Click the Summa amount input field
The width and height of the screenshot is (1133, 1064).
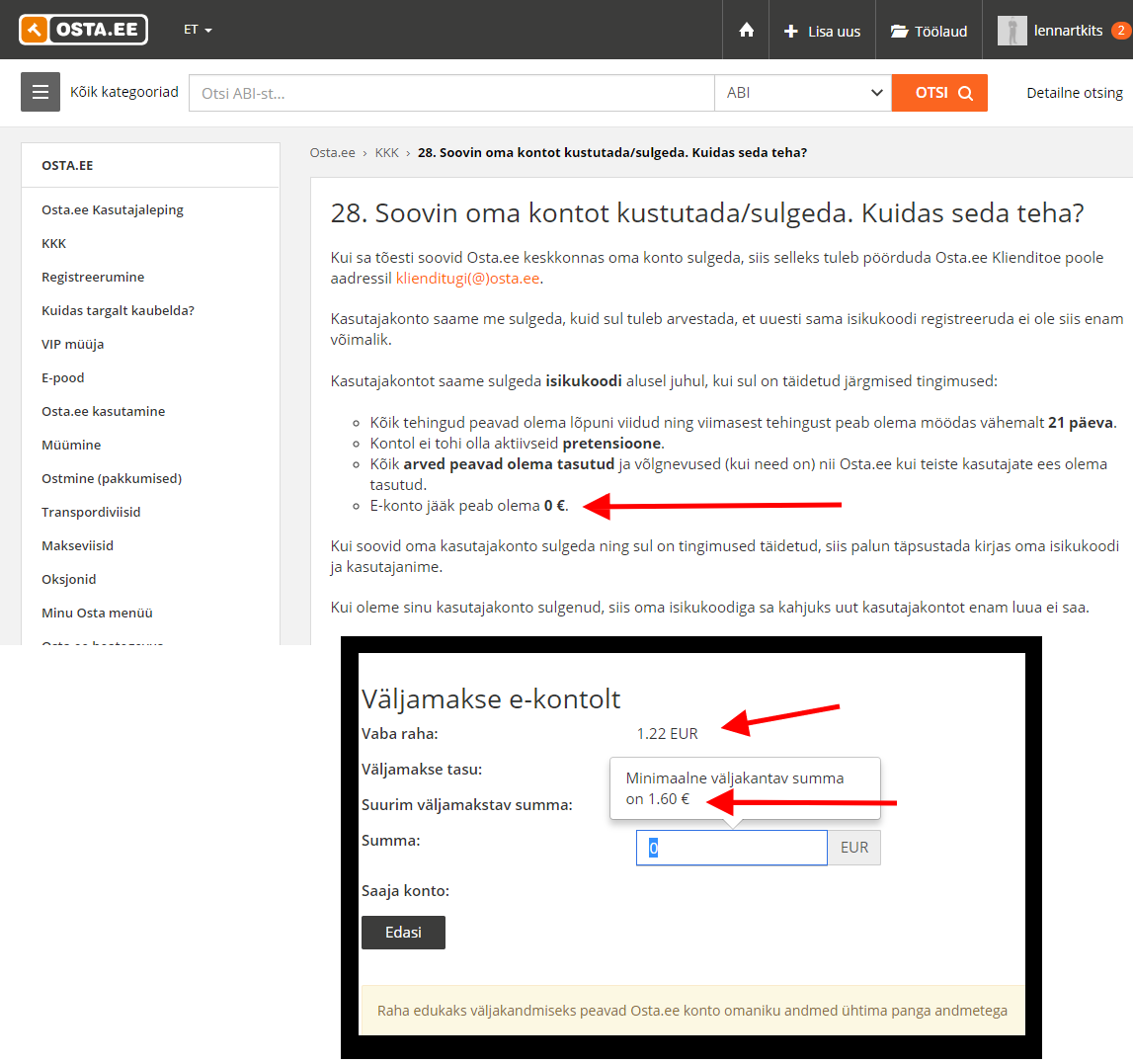(731, 848)
